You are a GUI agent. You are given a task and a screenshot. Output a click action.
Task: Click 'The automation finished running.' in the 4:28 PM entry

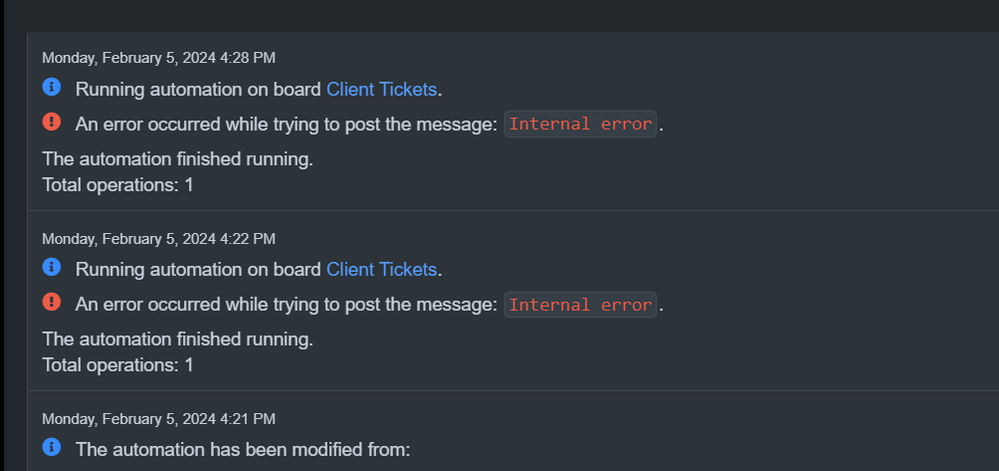(178, 159)
